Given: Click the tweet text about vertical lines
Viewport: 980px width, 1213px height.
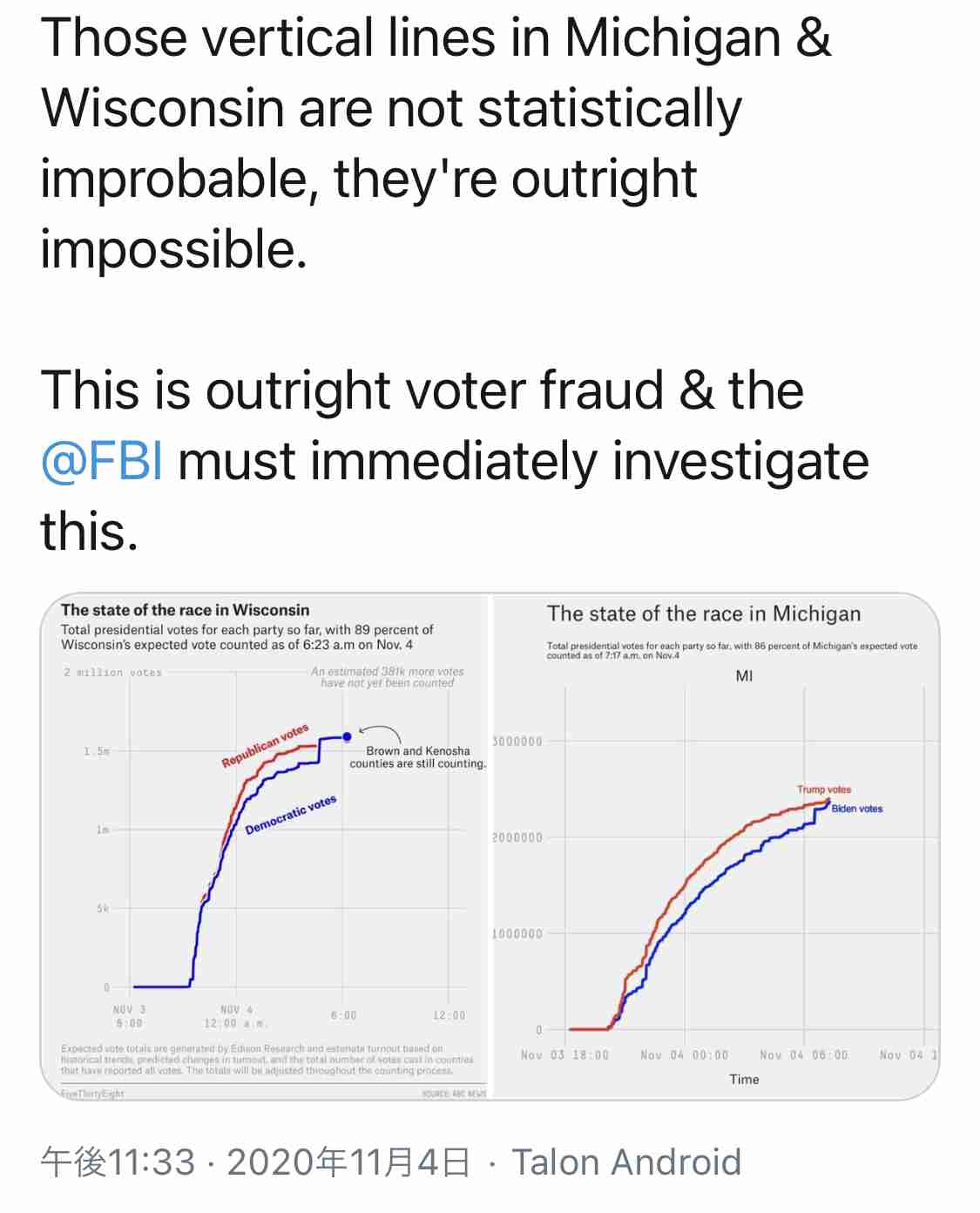Looking at the screenshot, I should click(436, 143).
